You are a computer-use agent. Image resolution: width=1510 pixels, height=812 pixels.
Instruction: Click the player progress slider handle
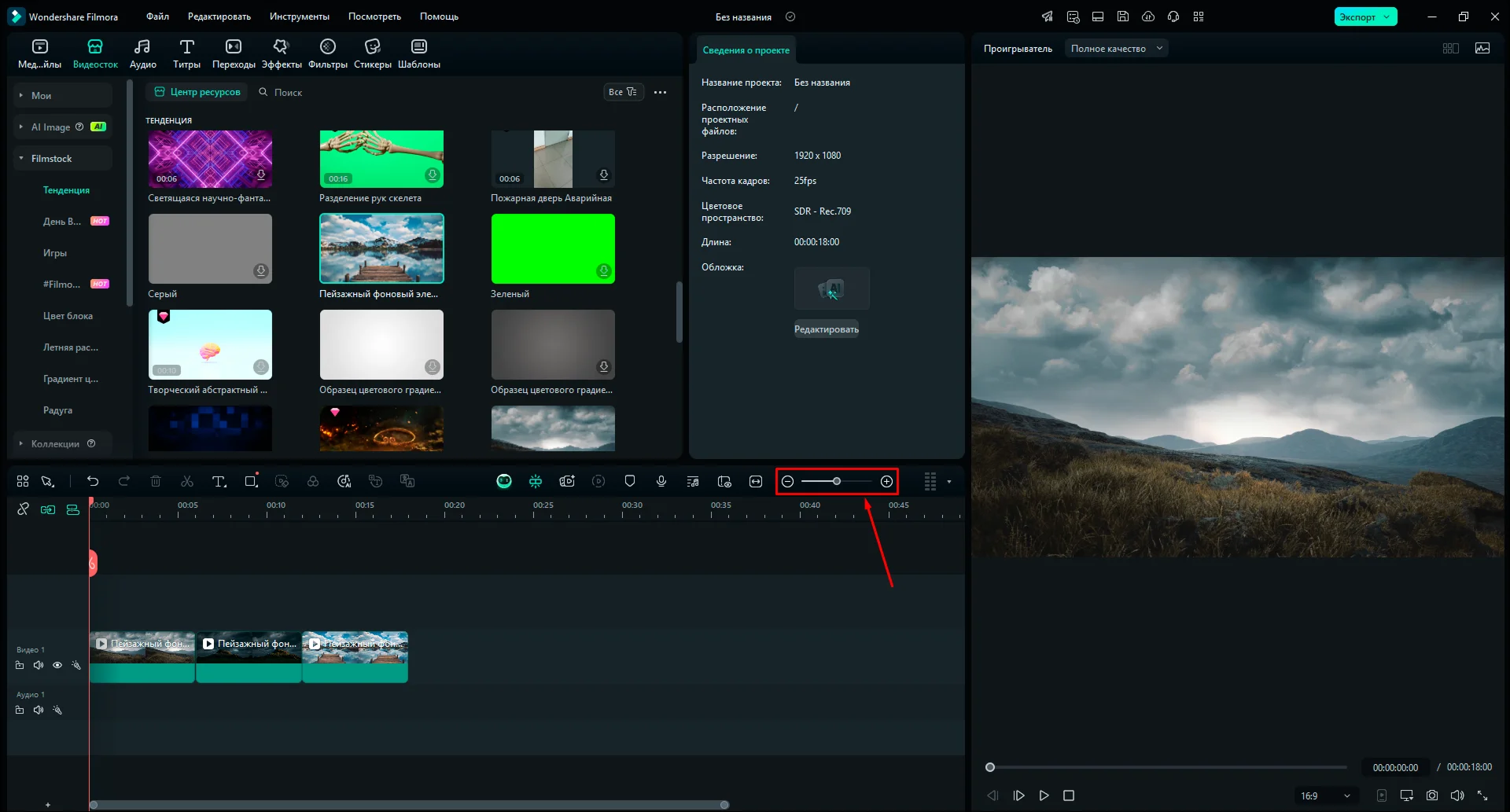point(990,767)
